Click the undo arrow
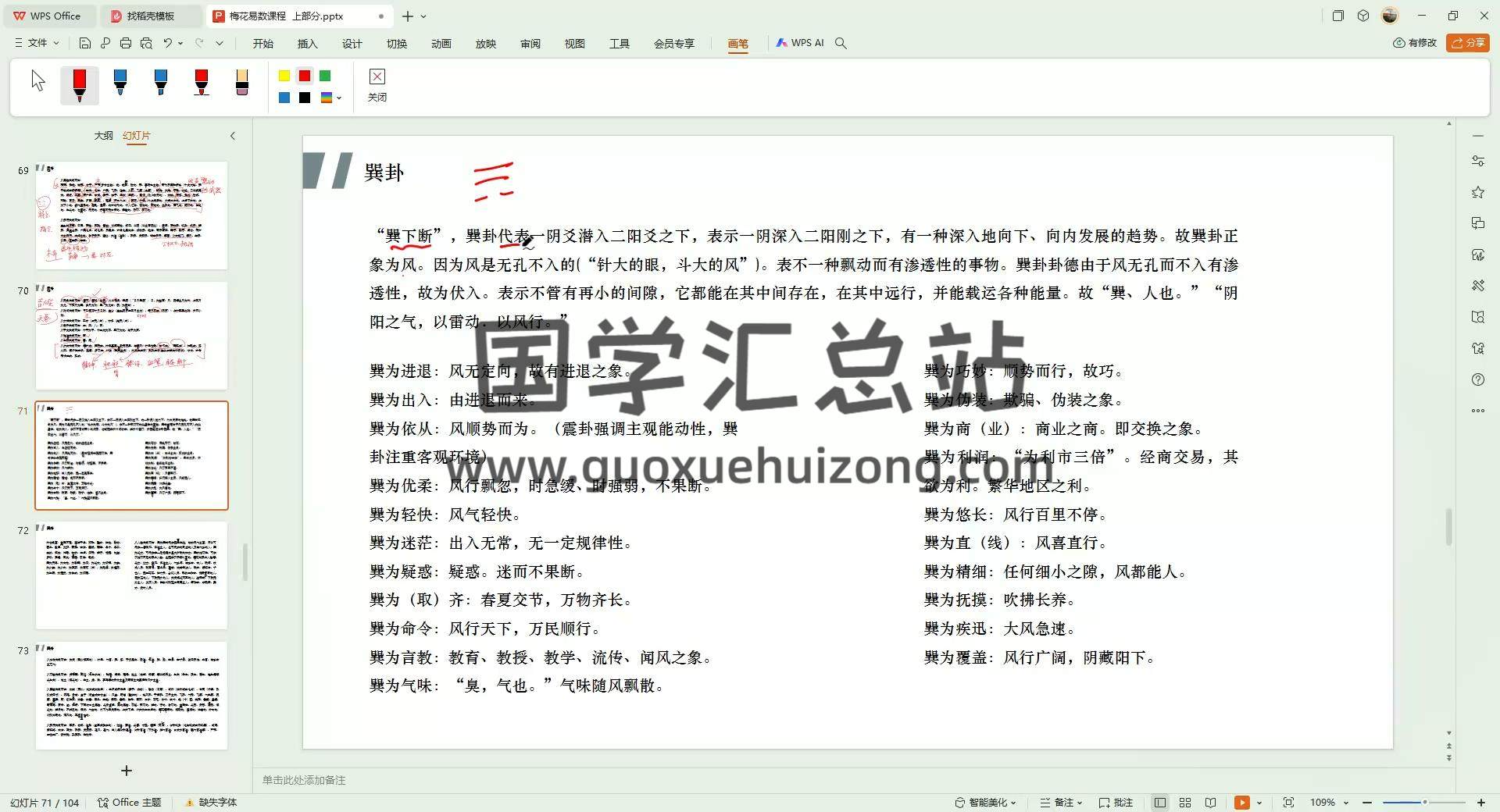 [x=167, y=43]
